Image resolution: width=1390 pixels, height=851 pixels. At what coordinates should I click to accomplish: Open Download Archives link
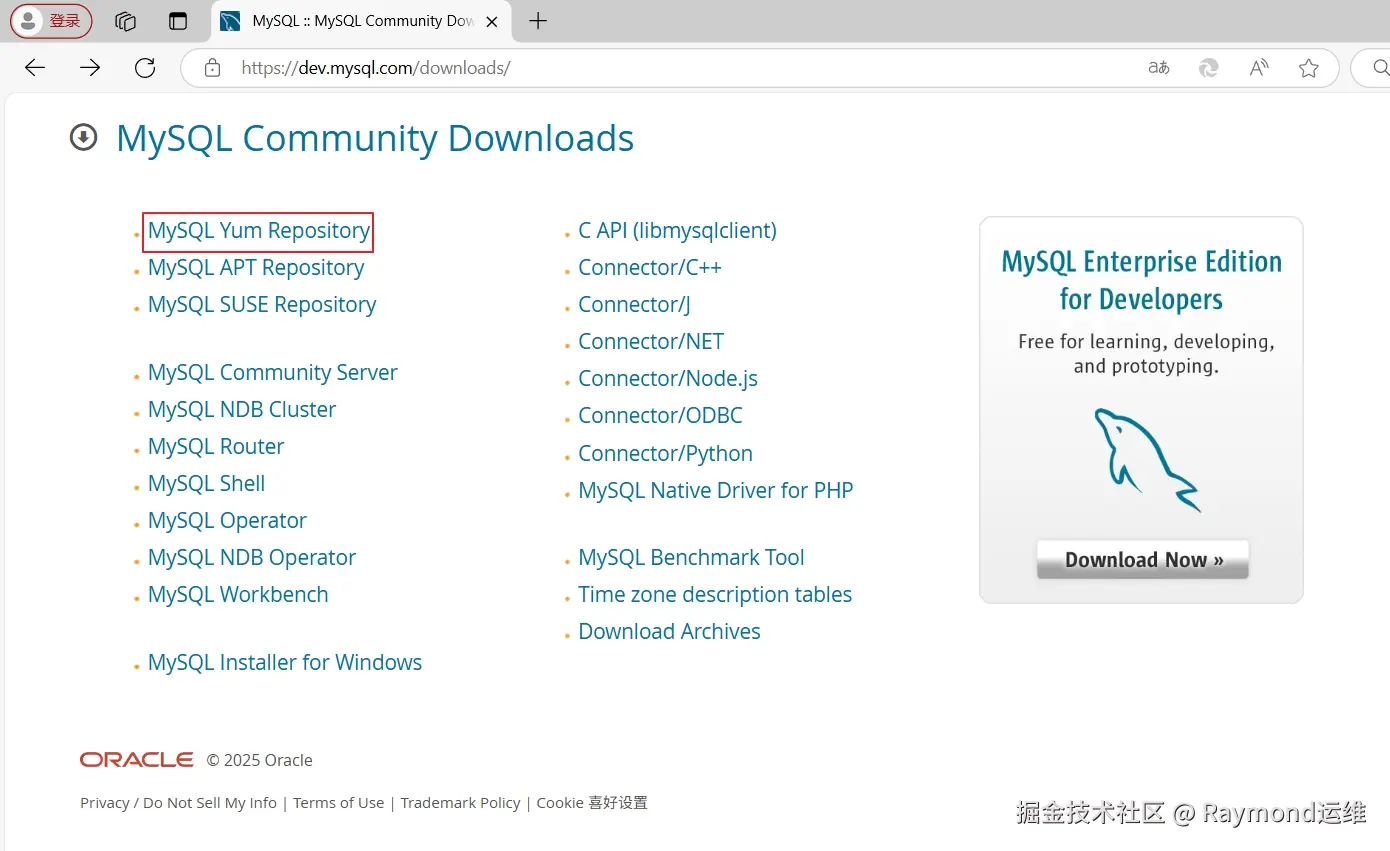[x=669, y=632]
